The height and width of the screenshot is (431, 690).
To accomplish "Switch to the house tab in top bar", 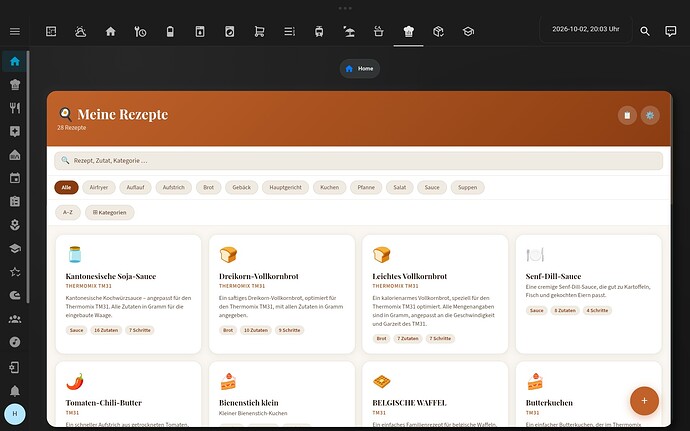I will tap(110, 31).
